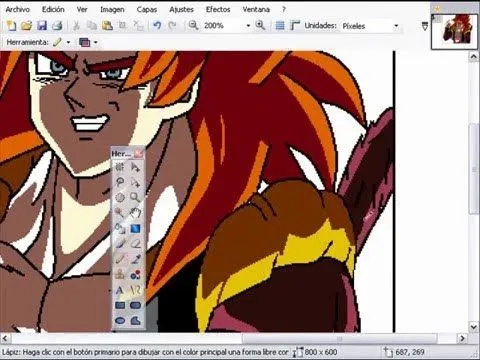The height and width of the screenshot is (360, 480).
Task: Open the Ver menu
Action: 82,9
